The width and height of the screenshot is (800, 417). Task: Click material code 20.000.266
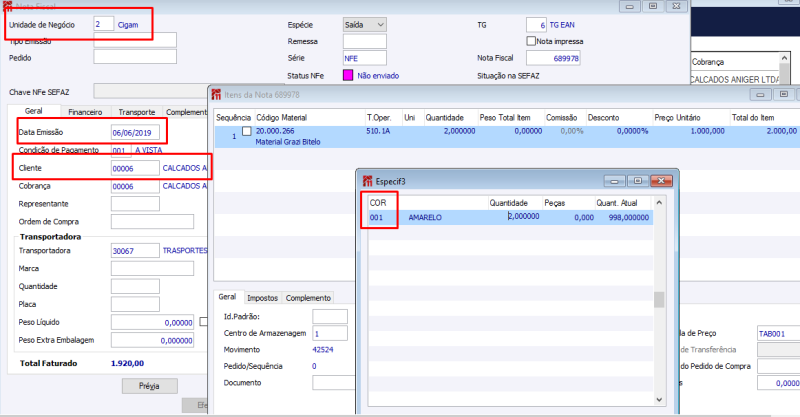275,131
